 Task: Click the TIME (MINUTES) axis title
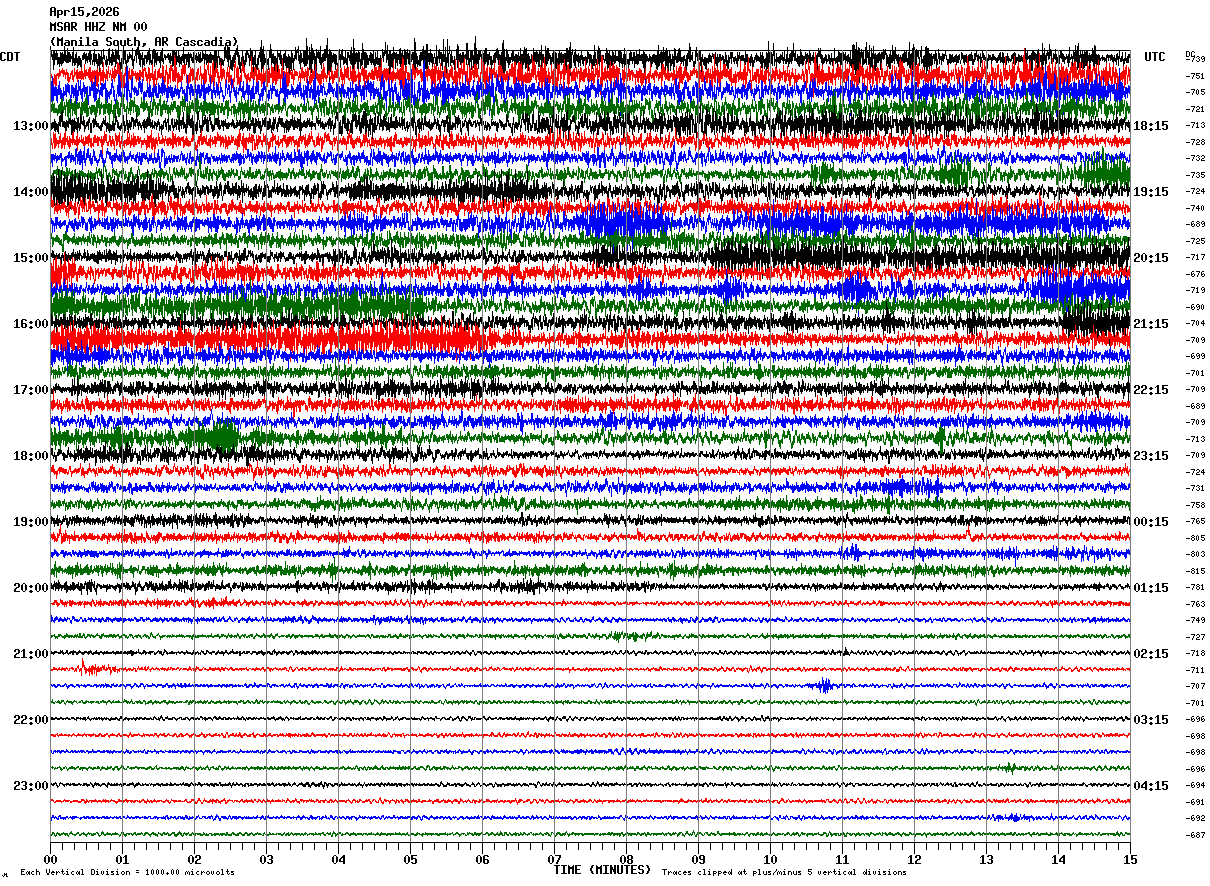pos(602,870)
